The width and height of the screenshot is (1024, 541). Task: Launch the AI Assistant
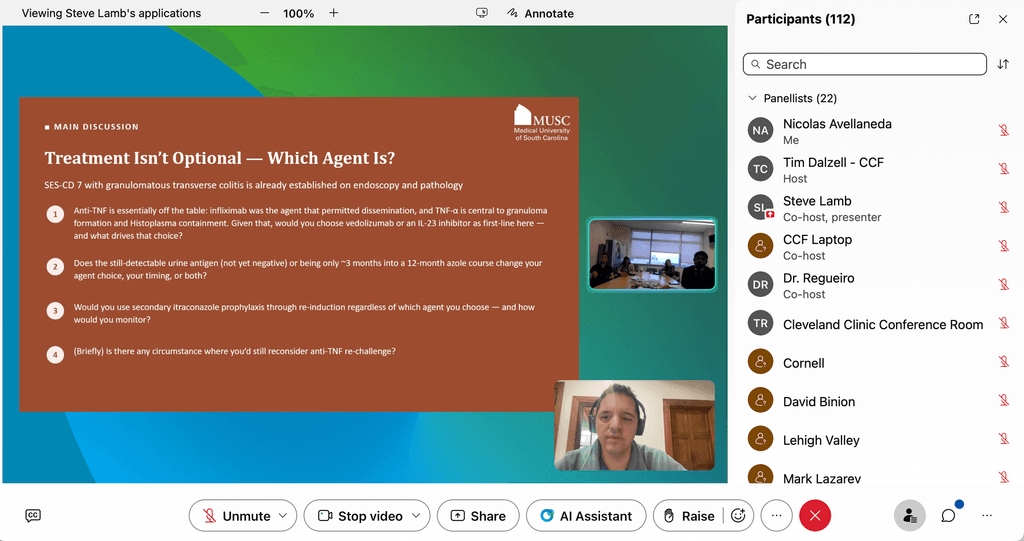pos(586,516)
